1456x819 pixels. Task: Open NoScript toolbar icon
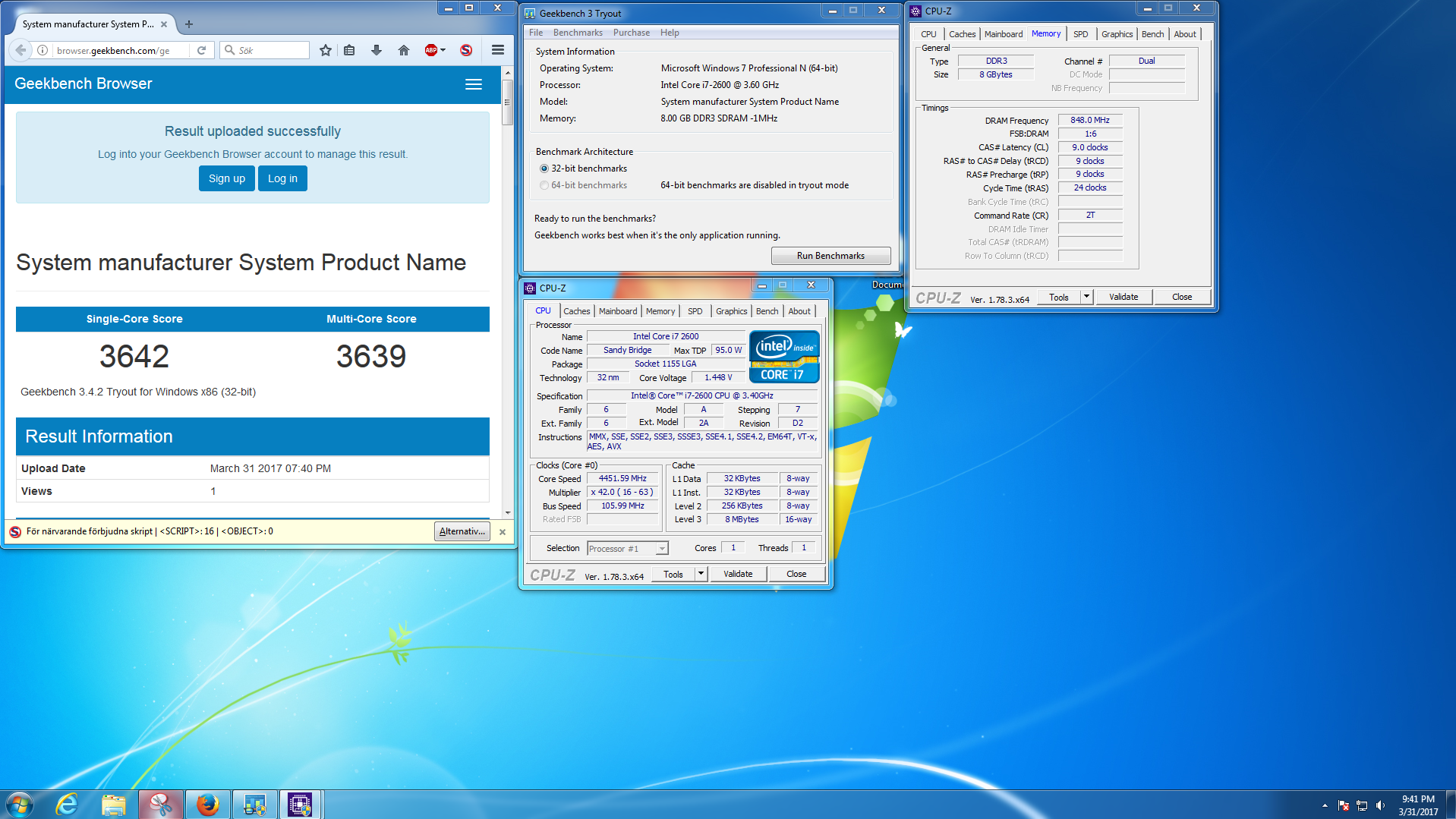coord(466,50)
